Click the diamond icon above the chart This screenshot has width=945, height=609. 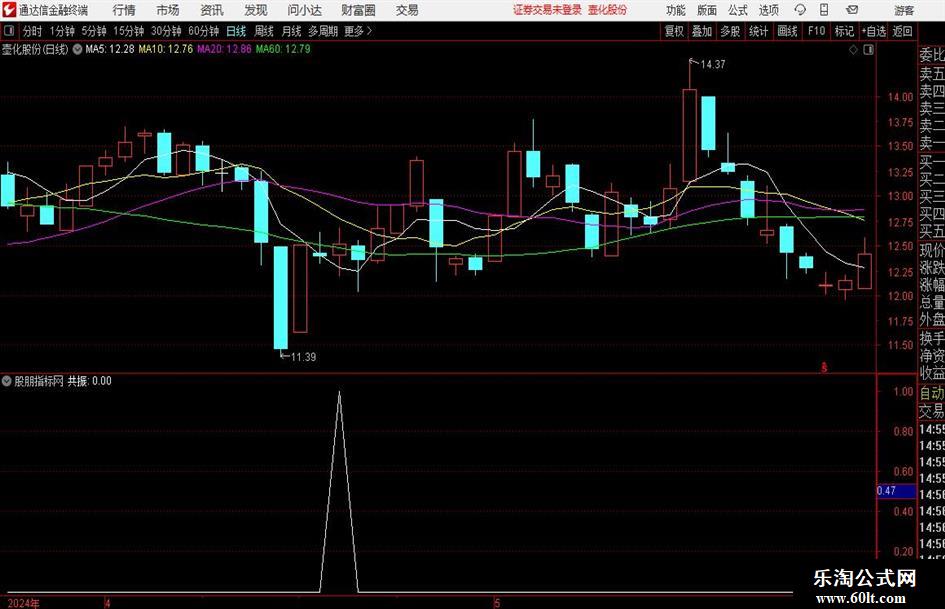pyautogui.click(x=853, y=50)
